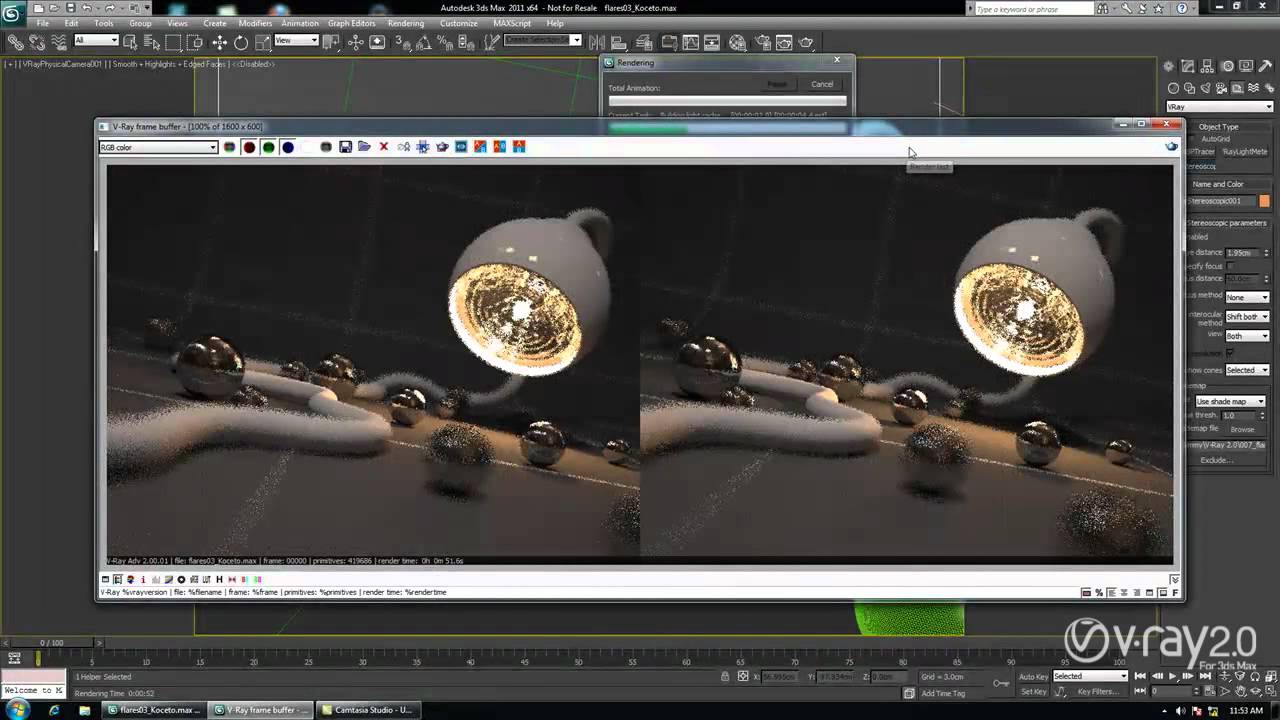Open the Tools menu
The height and width of the screenshot is (720, 1280).
pos(104,23)
